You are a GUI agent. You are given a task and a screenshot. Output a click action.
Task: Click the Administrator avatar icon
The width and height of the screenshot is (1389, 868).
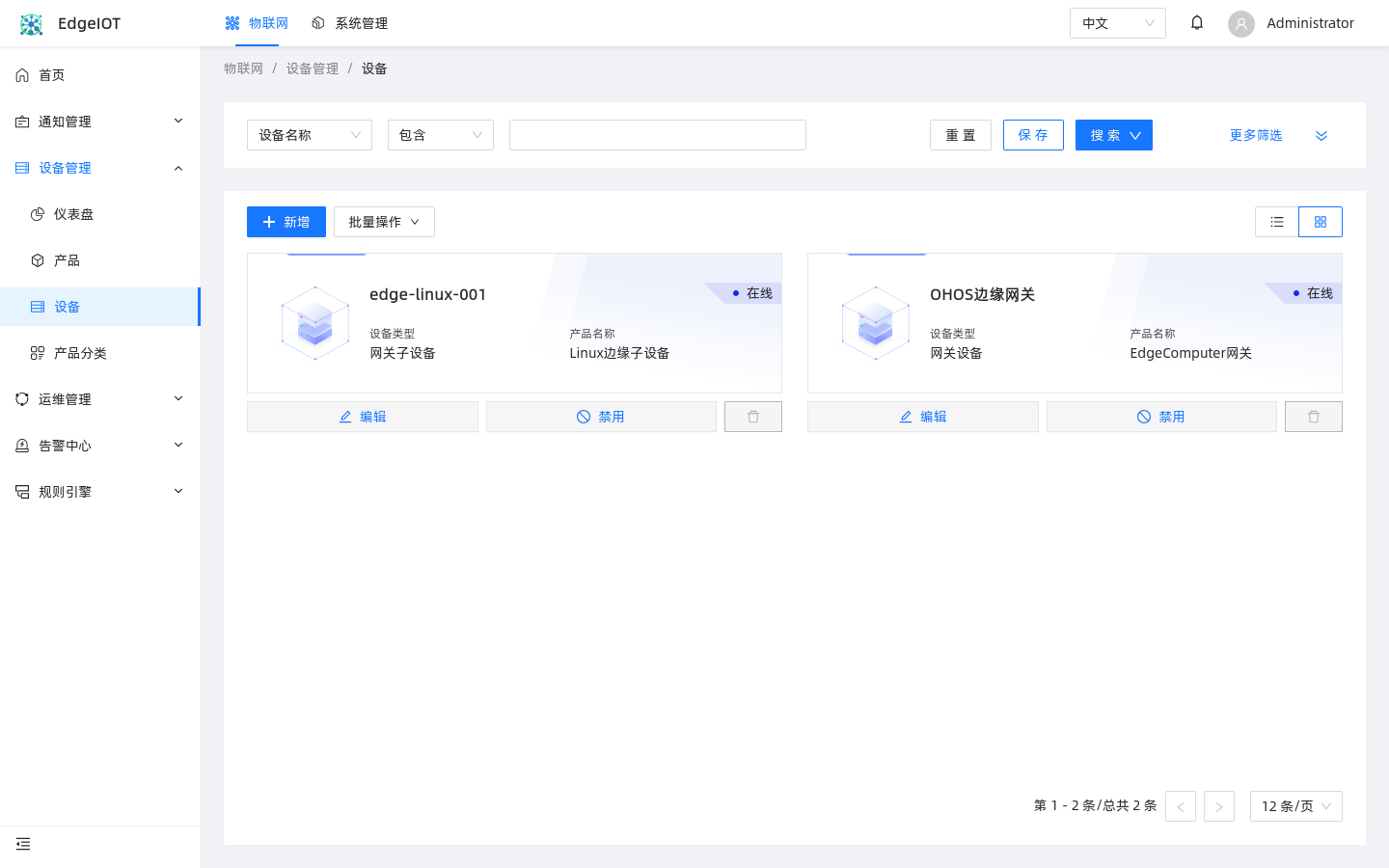[x=1241, y=24]
